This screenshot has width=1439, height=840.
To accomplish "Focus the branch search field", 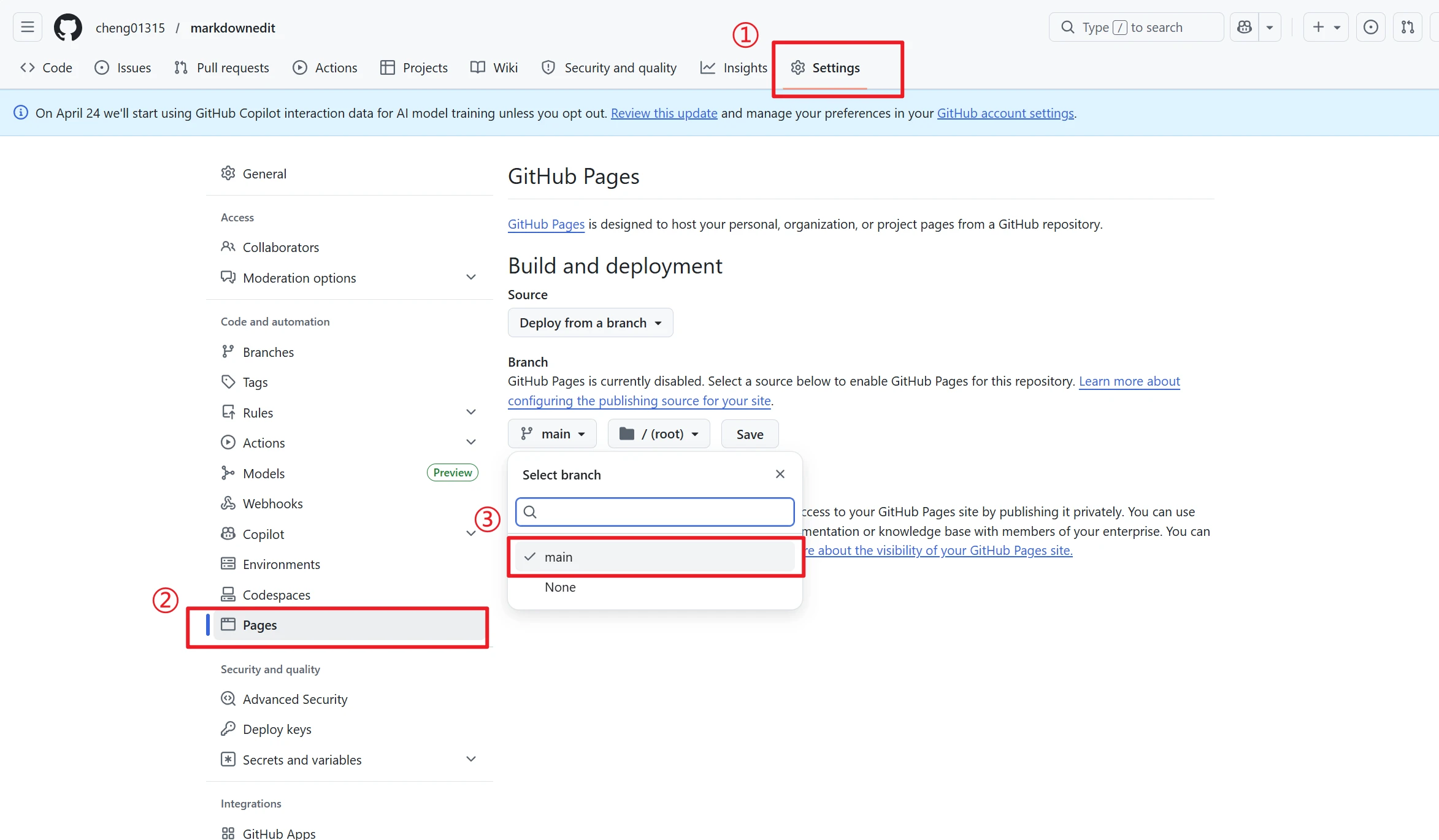I will (654, 511).
